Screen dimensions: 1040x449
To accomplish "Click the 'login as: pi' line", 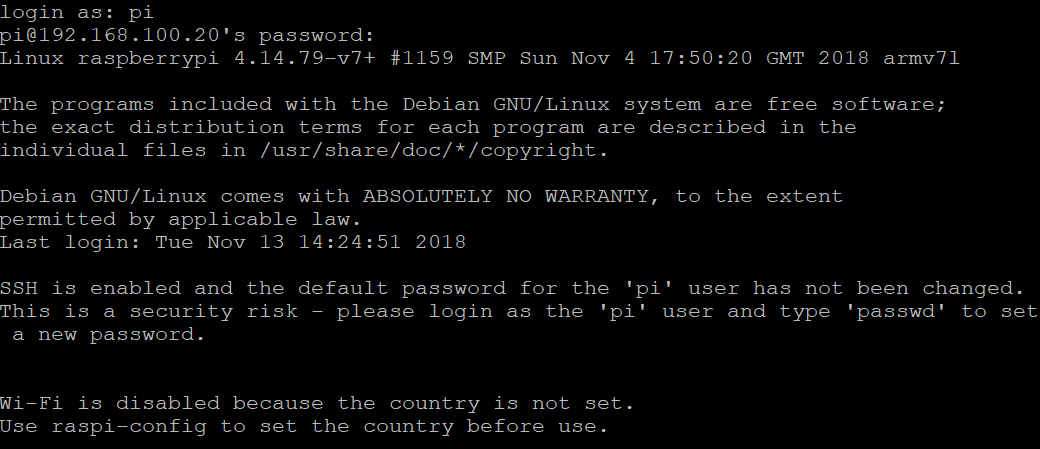I will [x=77, y=13].
